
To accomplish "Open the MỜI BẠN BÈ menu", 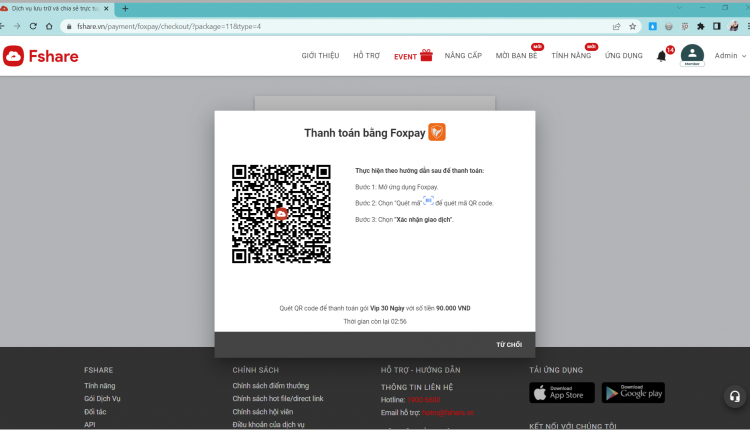I will click(517, 55).
